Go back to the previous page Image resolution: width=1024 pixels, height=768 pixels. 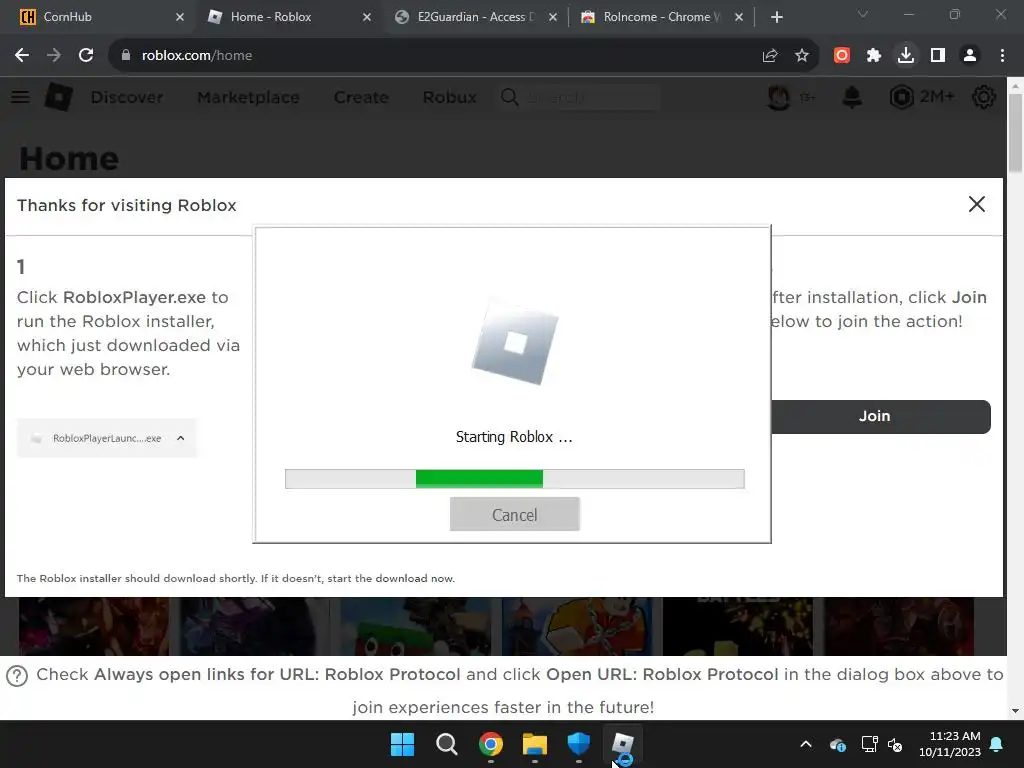click(22, 56)
